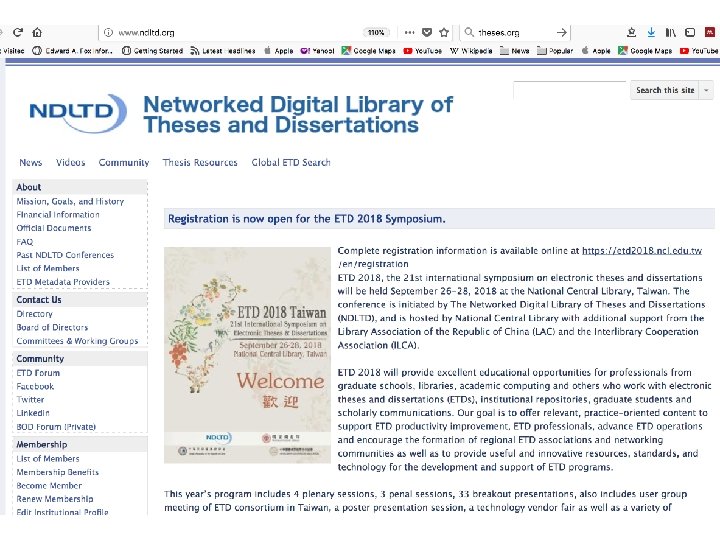The image size is (720, 540).
Task: Open the Twitter sidebar link
Action: coord(30,399)
